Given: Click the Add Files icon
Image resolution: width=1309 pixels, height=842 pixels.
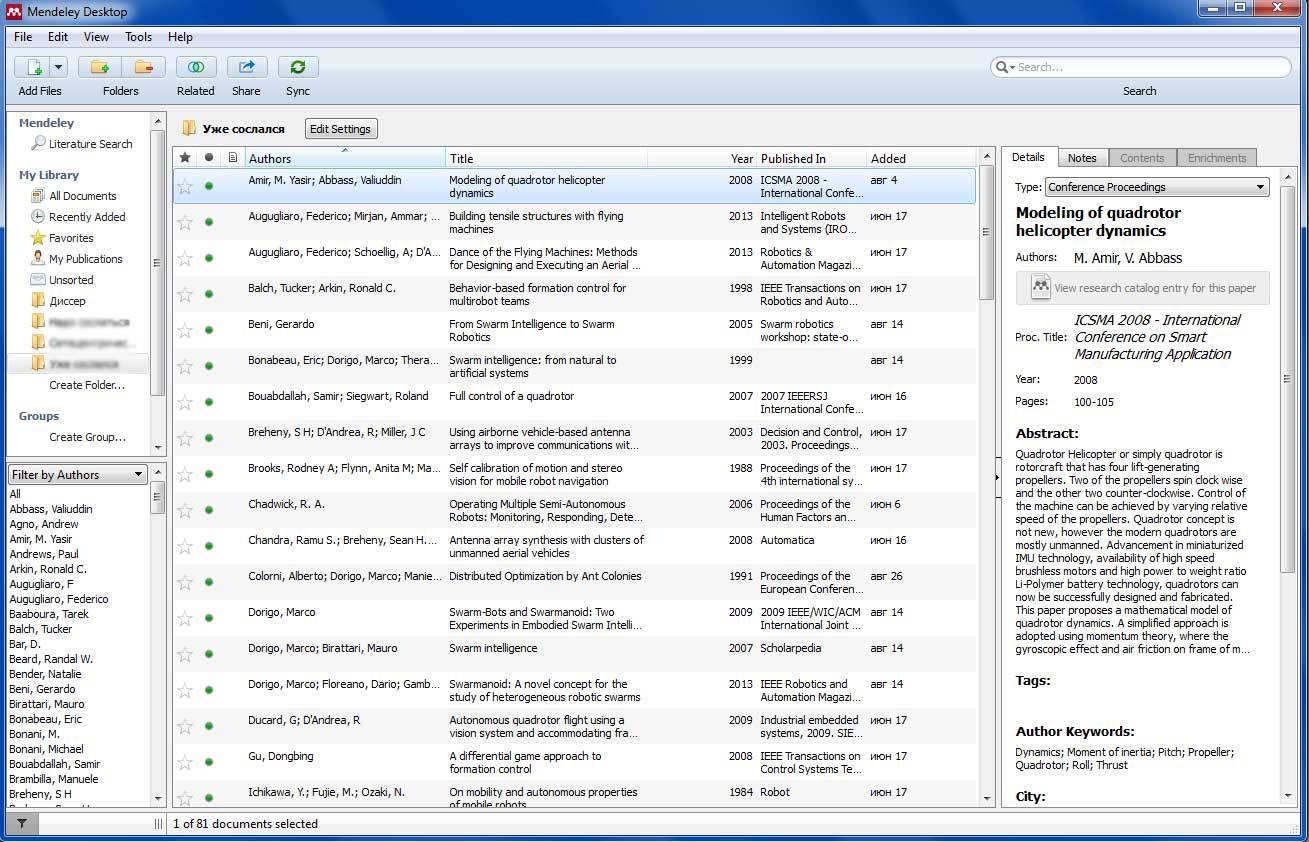Looking at the screenshot, I should pyautogui.click(x=33, y=67).
